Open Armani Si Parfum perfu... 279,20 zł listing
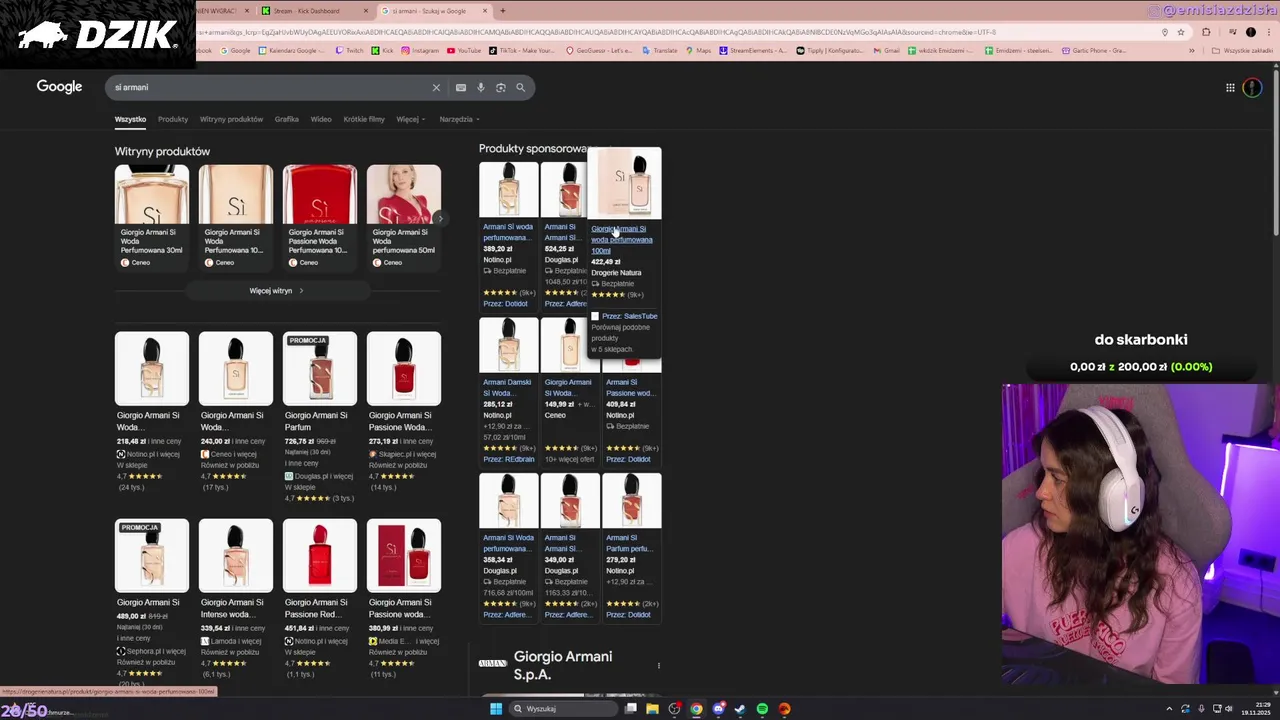This screenshot has width=1280, height=720. click(x=631, y=547)
